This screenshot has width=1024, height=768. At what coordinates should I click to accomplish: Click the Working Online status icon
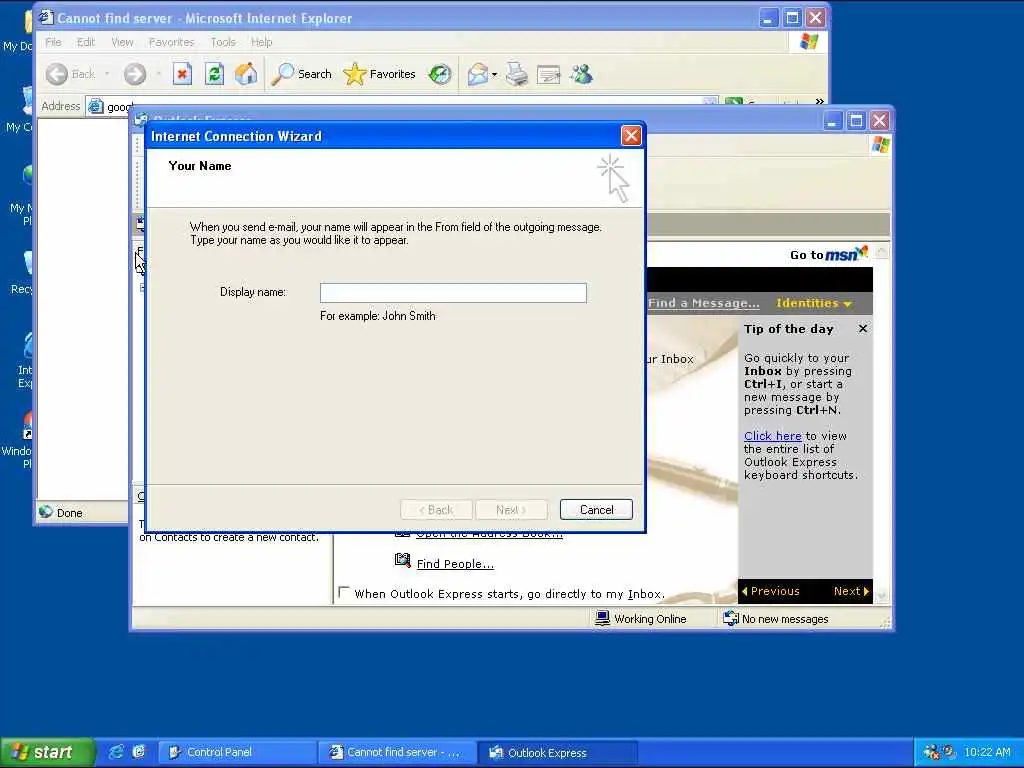(602, 618)
